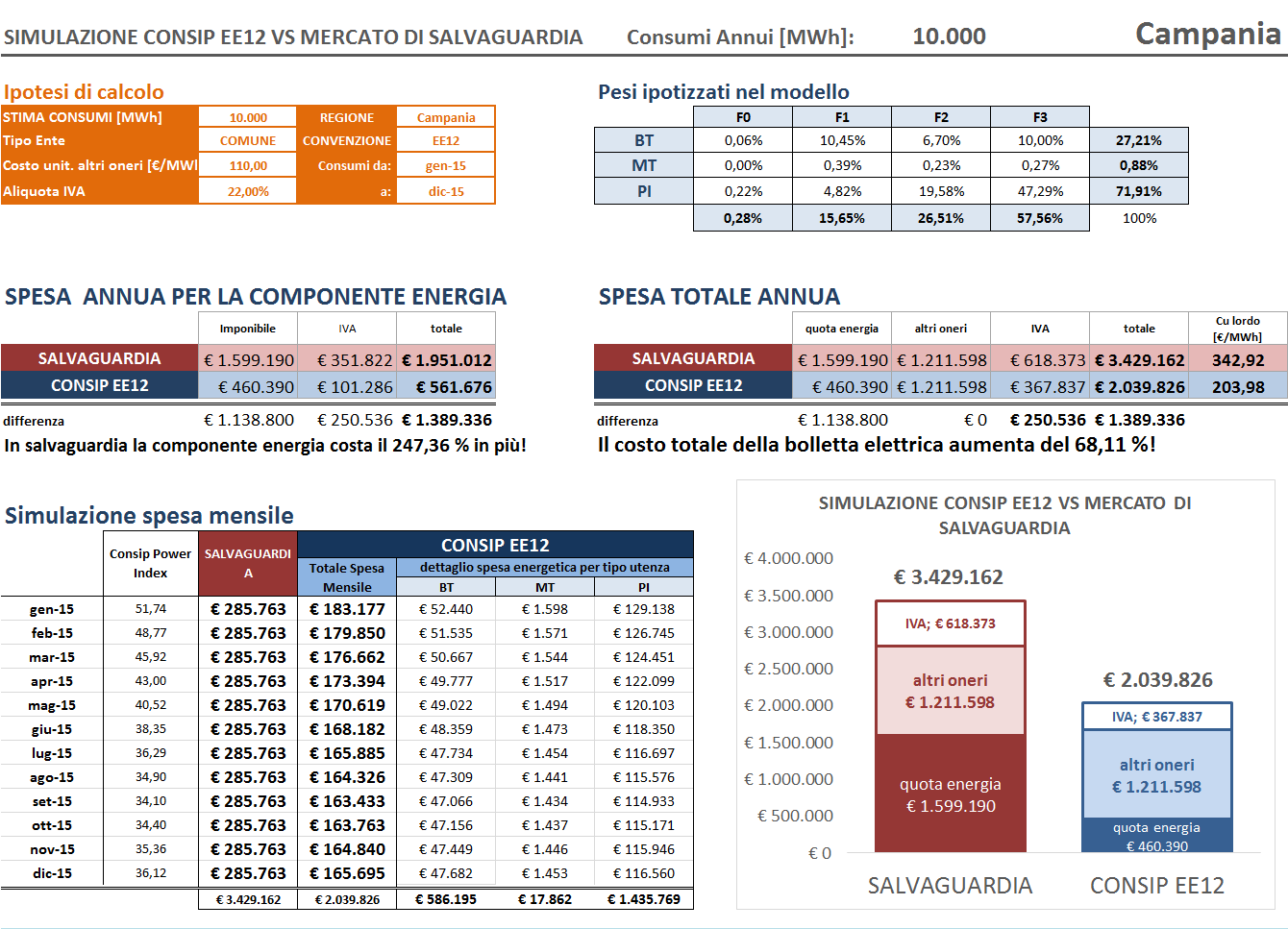Click CONSIP annual total € 2.039.826 cell

1139,386
